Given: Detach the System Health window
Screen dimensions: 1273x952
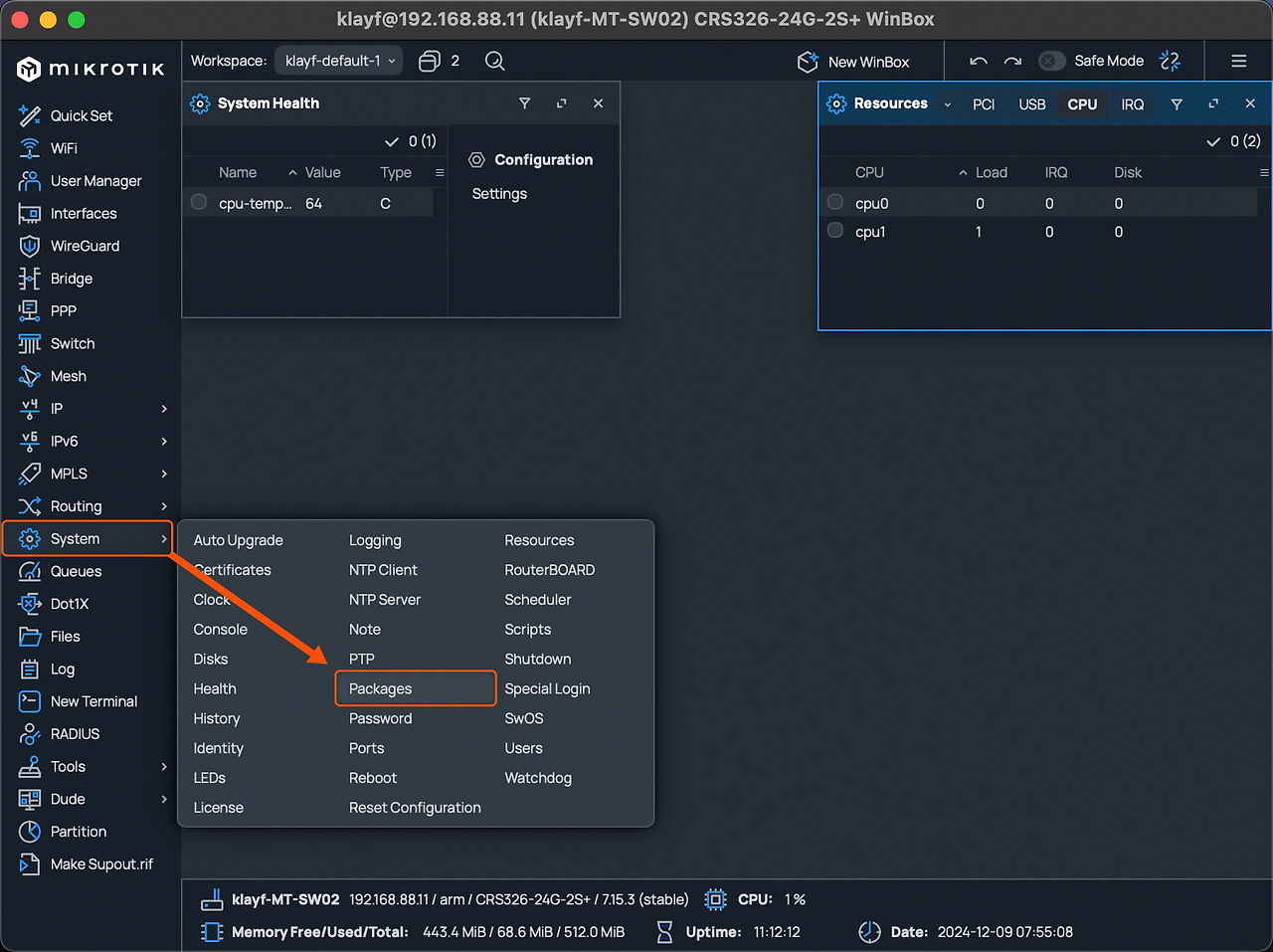Looking at the screenshot, I should coord(561,103).
